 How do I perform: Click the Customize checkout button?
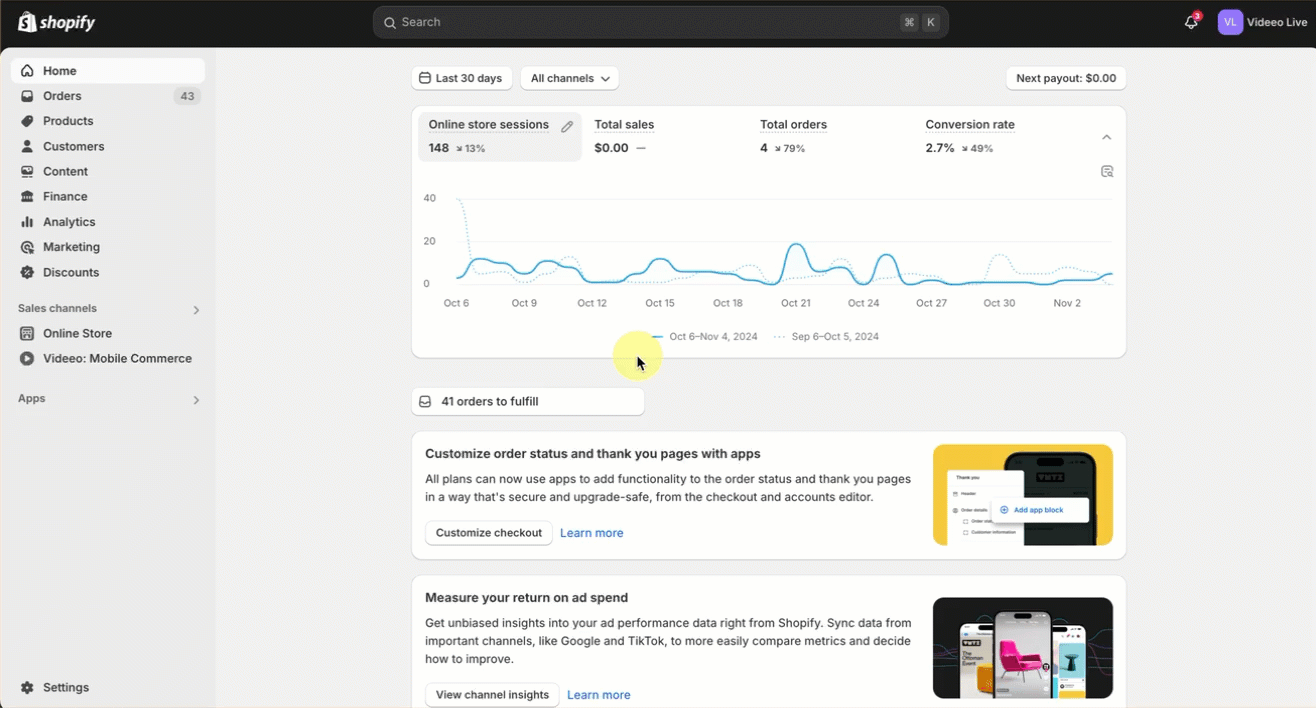[x=488, y=533]
